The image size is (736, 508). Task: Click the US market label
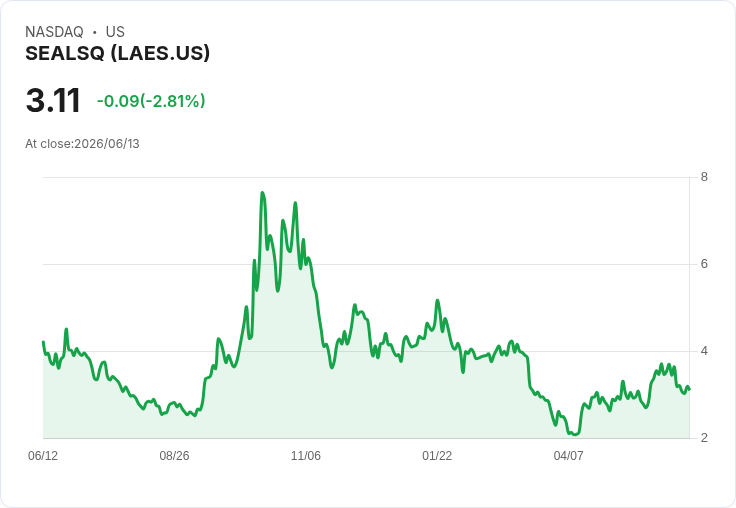(x=115, y=32)
